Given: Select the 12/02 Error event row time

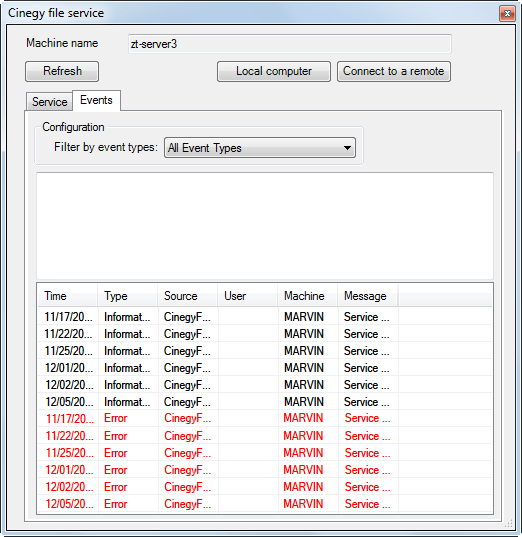Looking at the screenshot, I should 69,487.
